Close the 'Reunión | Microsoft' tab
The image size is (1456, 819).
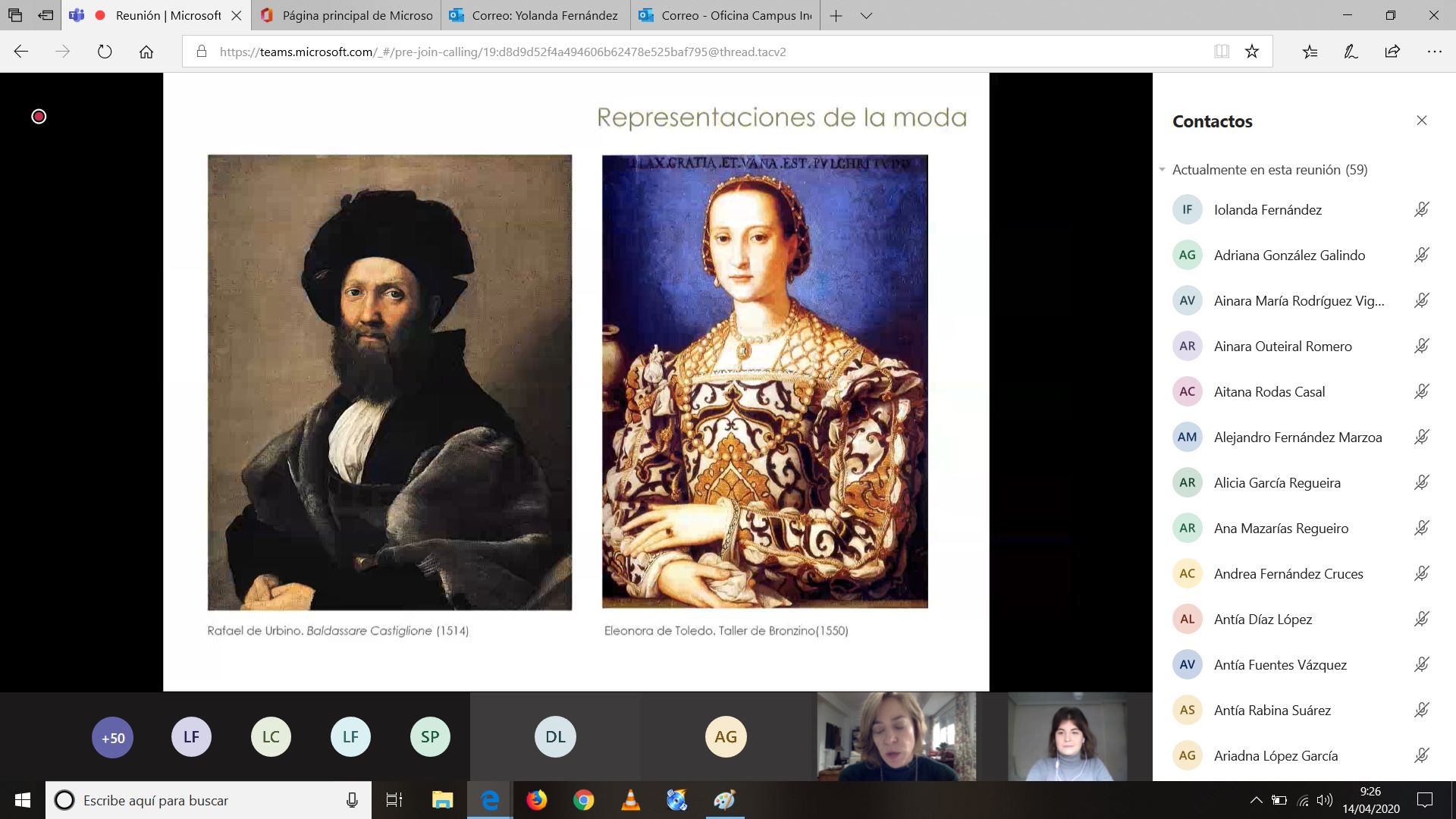(237, 15)
